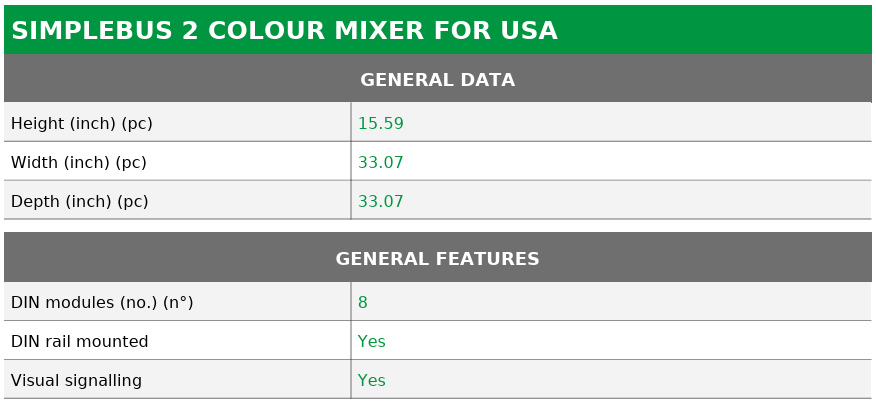Click the grey bar beside GENERAL FEATURES text
This screenshot has height=406, width=876.
click(x=704, y=259)
